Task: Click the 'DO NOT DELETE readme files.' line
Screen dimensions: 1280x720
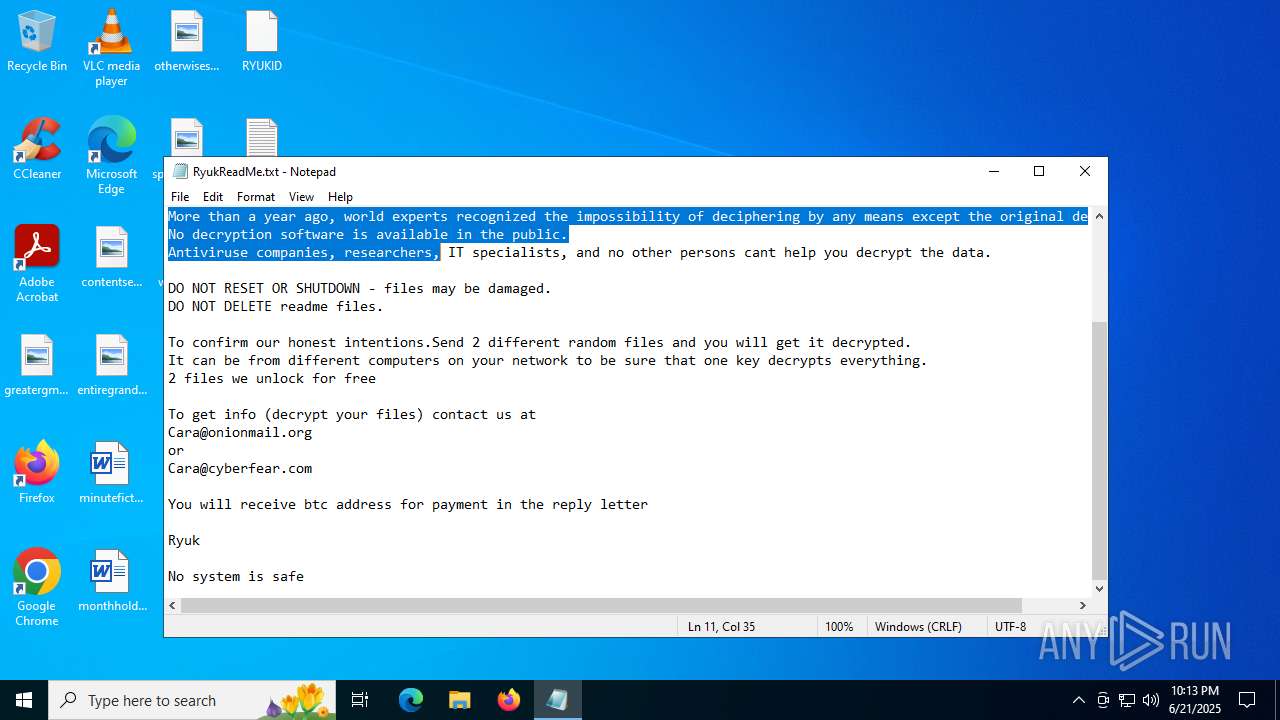Action: 276,306
